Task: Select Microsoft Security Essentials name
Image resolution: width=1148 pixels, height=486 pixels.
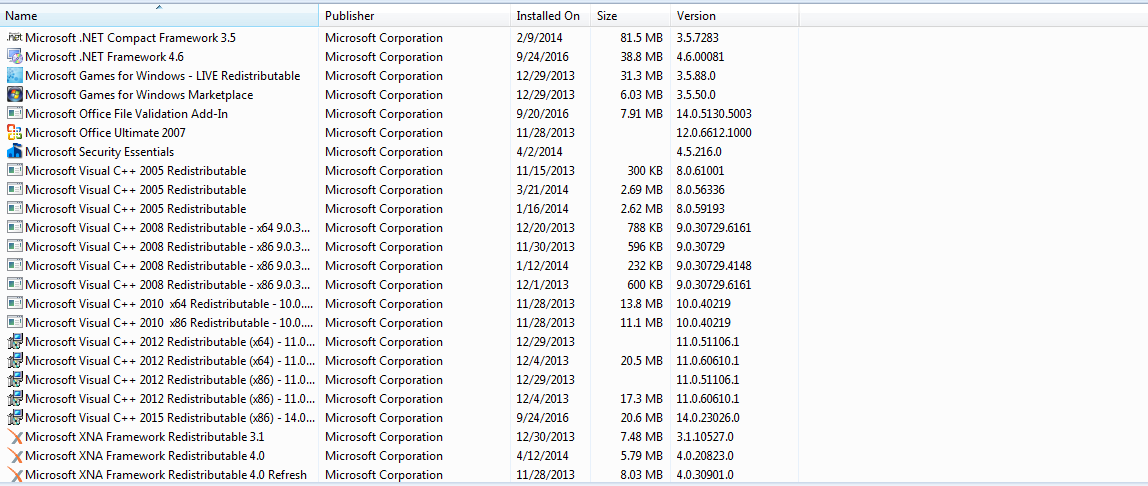Action: click(100, 152)
